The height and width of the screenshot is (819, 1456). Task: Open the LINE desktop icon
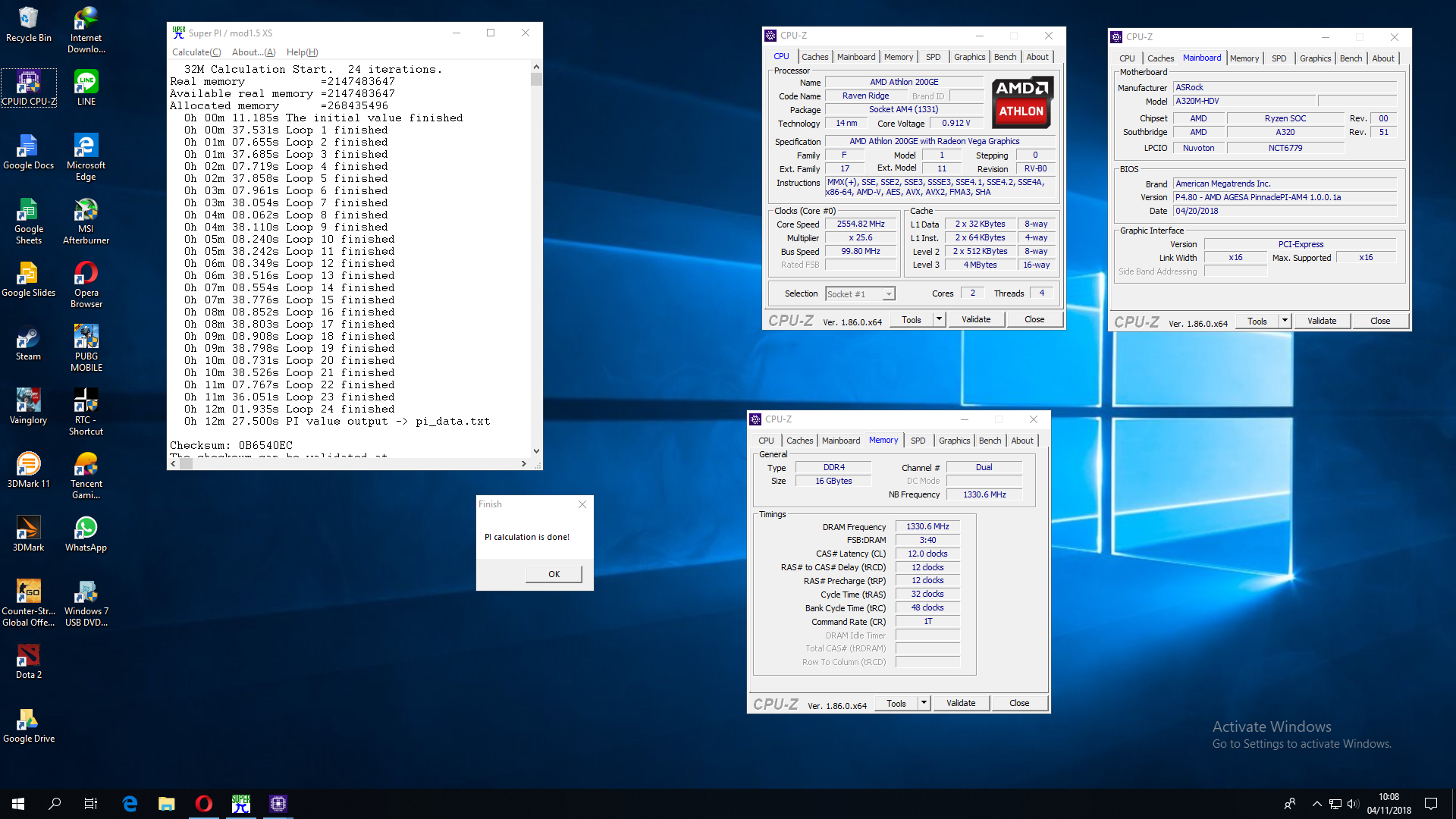[x=86, y=88]
